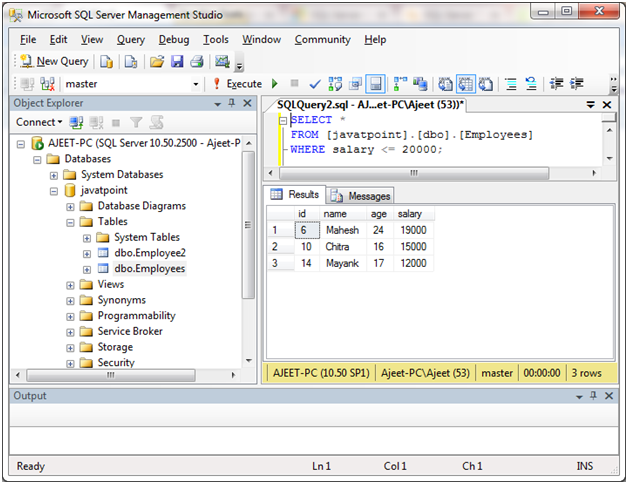This screenshot has height=484, width=628.
Task: Switch to the Messages tab
Action: pos(360,196)
